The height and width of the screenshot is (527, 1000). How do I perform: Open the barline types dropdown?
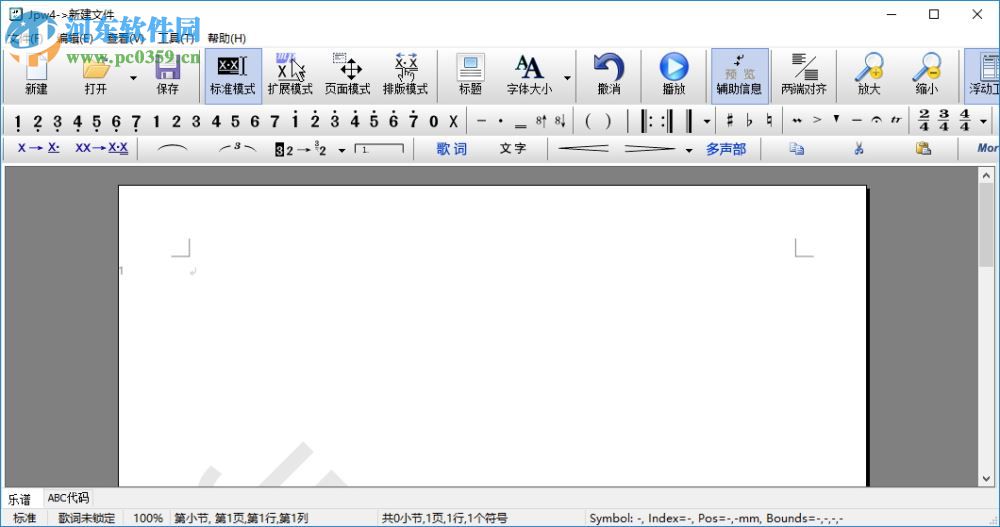707,121
